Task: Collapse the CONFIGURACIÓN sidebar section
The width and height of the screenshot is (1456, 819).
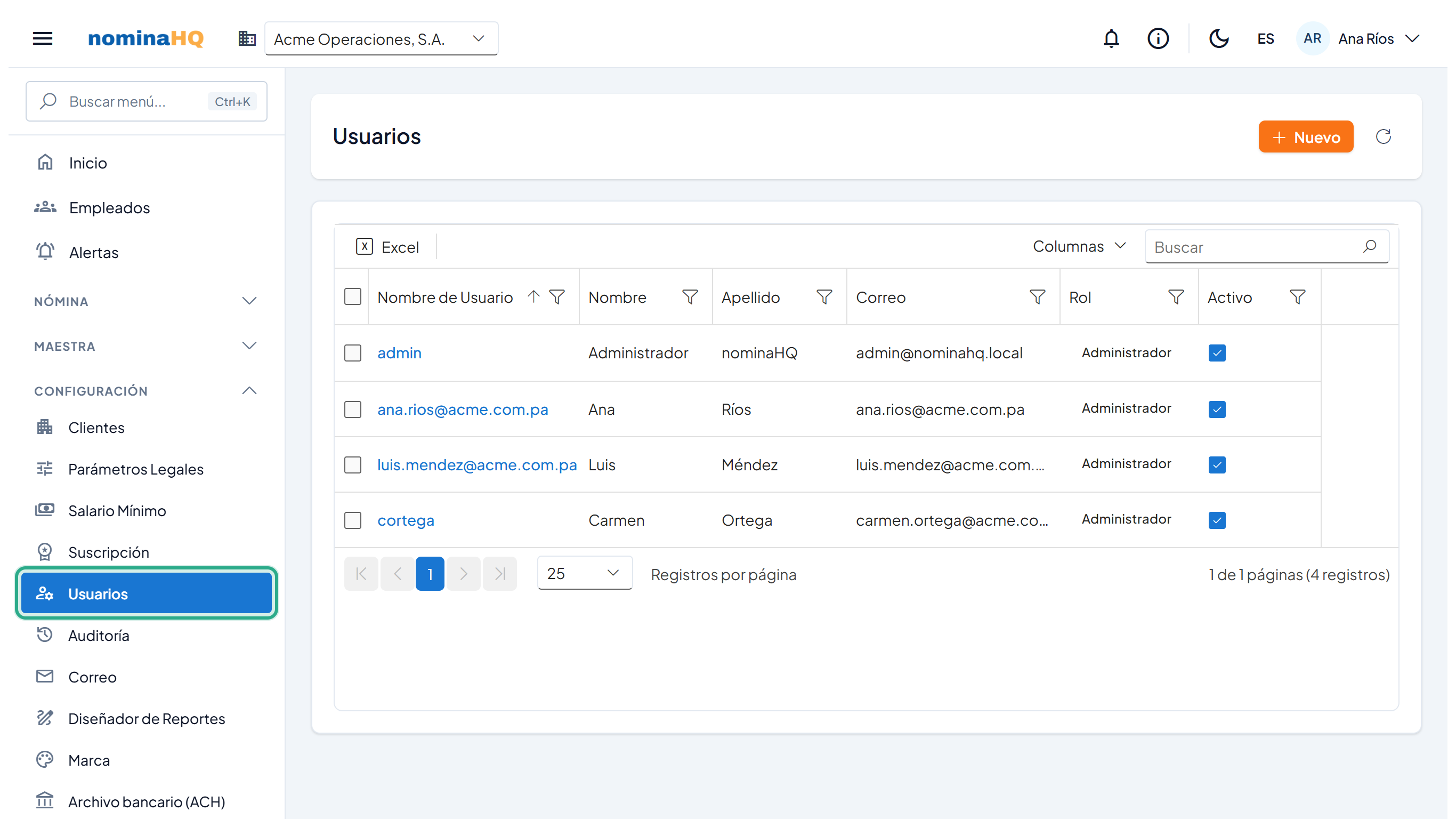Action: click(x=146, y=391)
